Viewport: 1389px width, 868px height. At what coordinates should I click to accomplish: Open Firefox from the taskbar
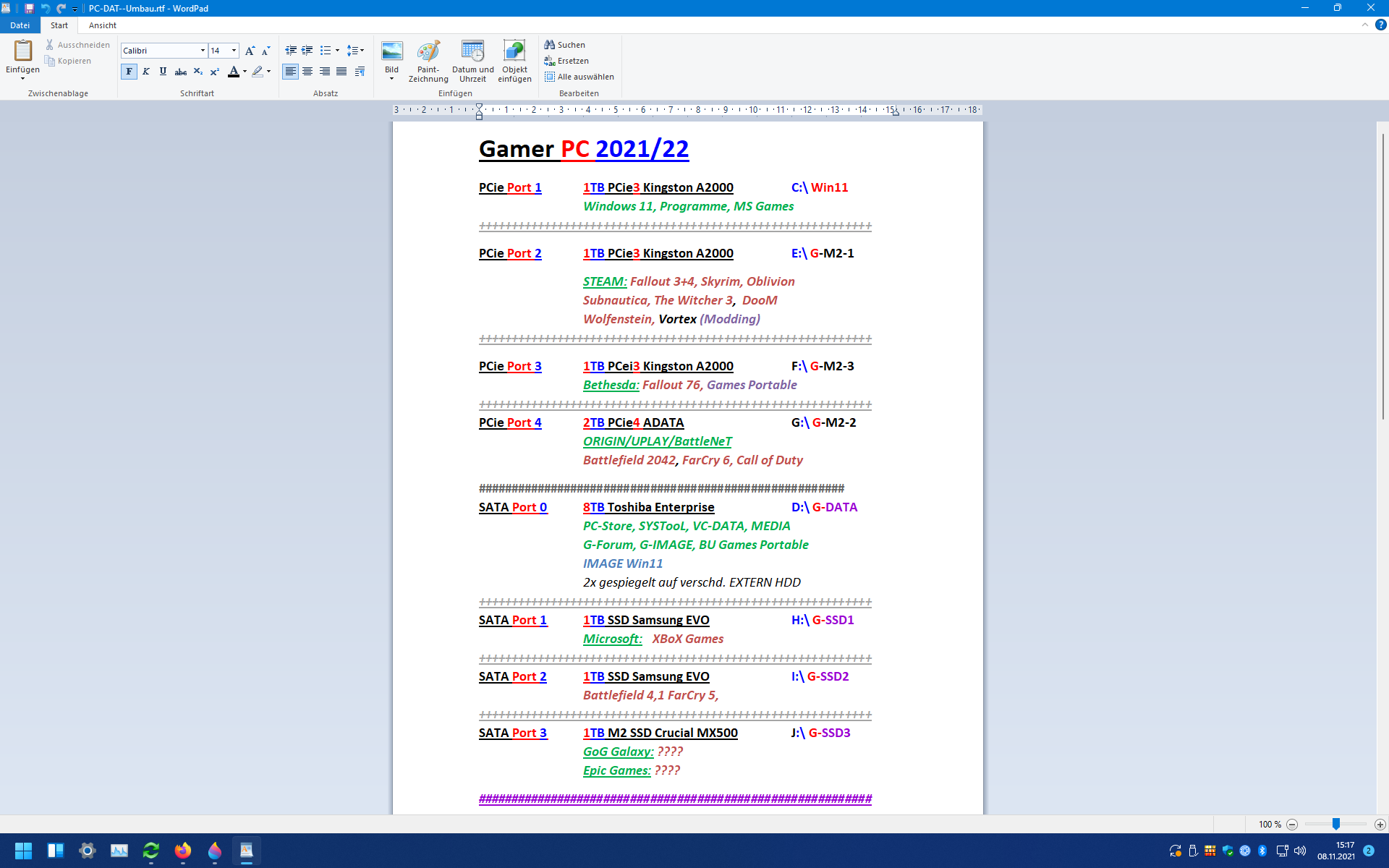(182, 851)
